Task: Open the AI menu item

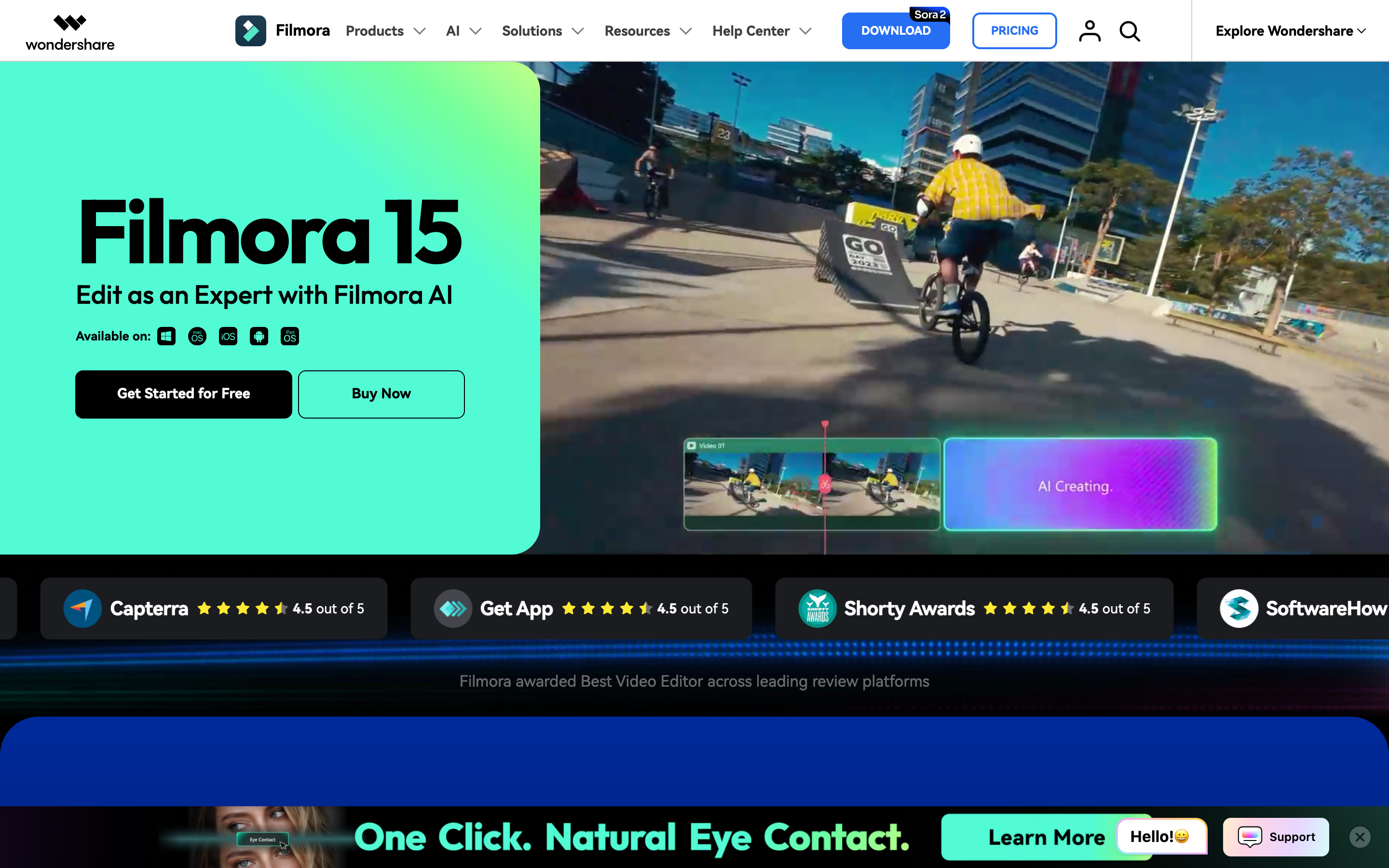Action: tap(453, 31)
